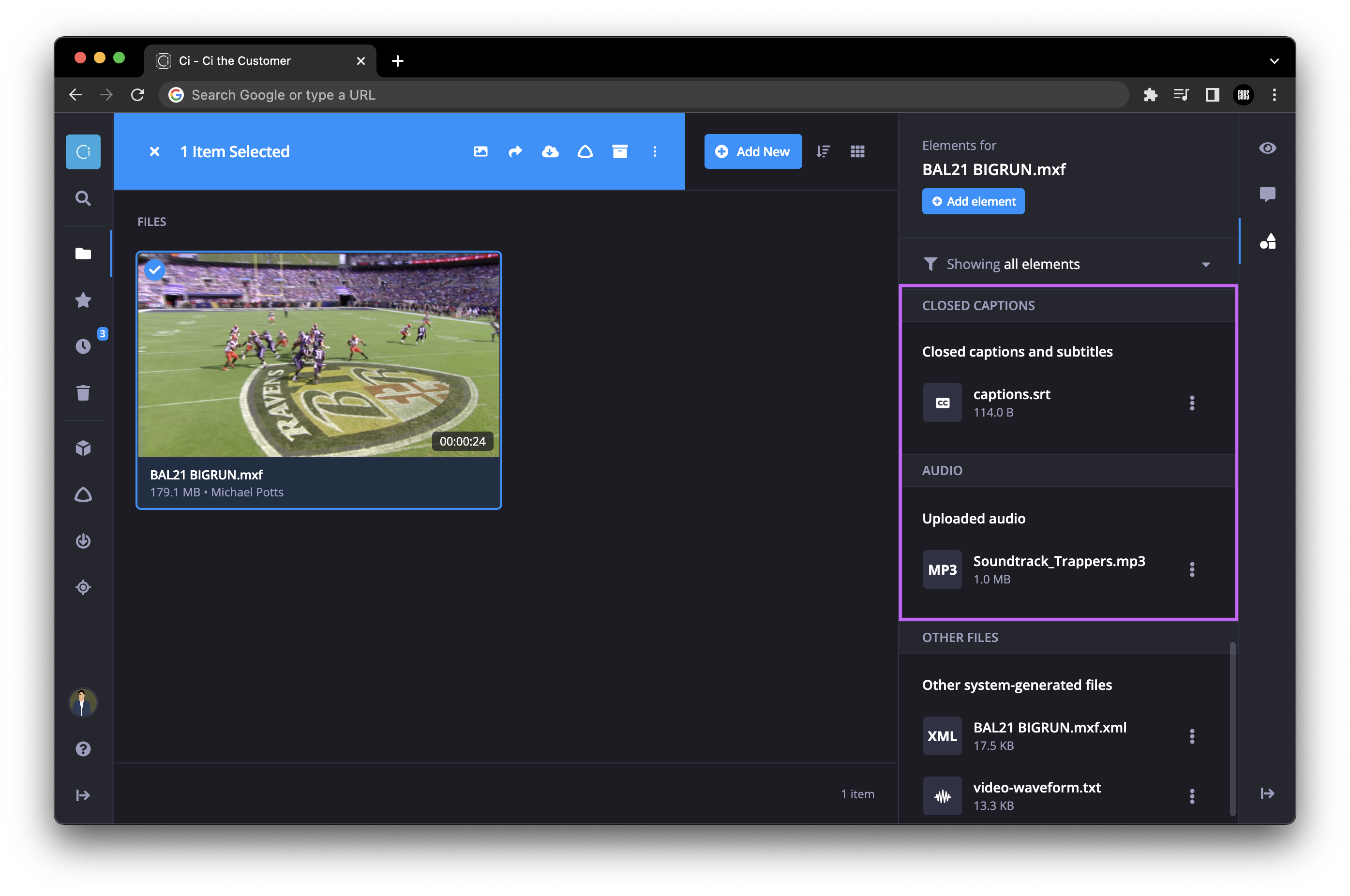
Task: Open the sidebar icon below the cube
Action: click(x=83, y=495)
